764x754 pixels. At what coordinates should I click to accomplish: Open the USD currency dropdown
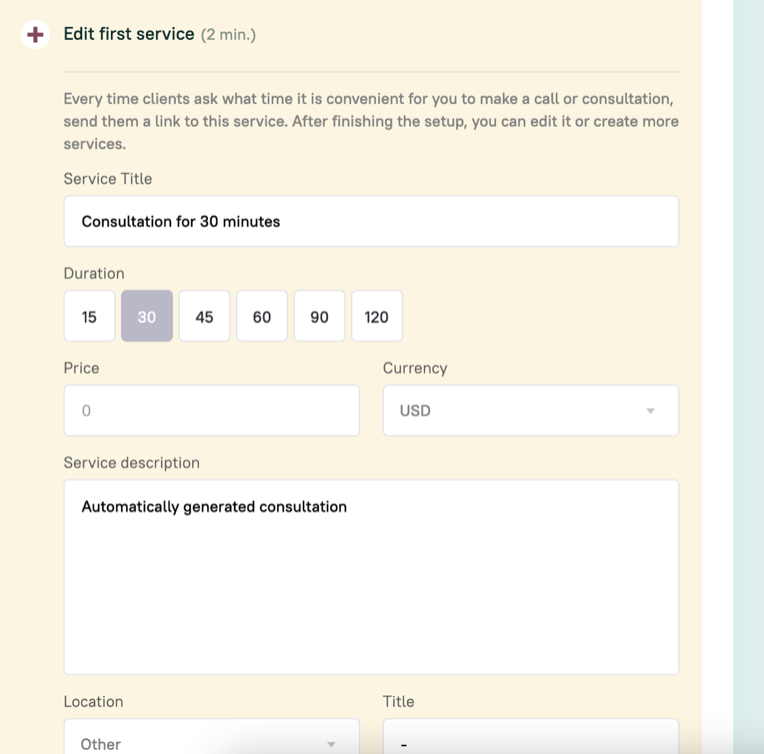[531, 410]
